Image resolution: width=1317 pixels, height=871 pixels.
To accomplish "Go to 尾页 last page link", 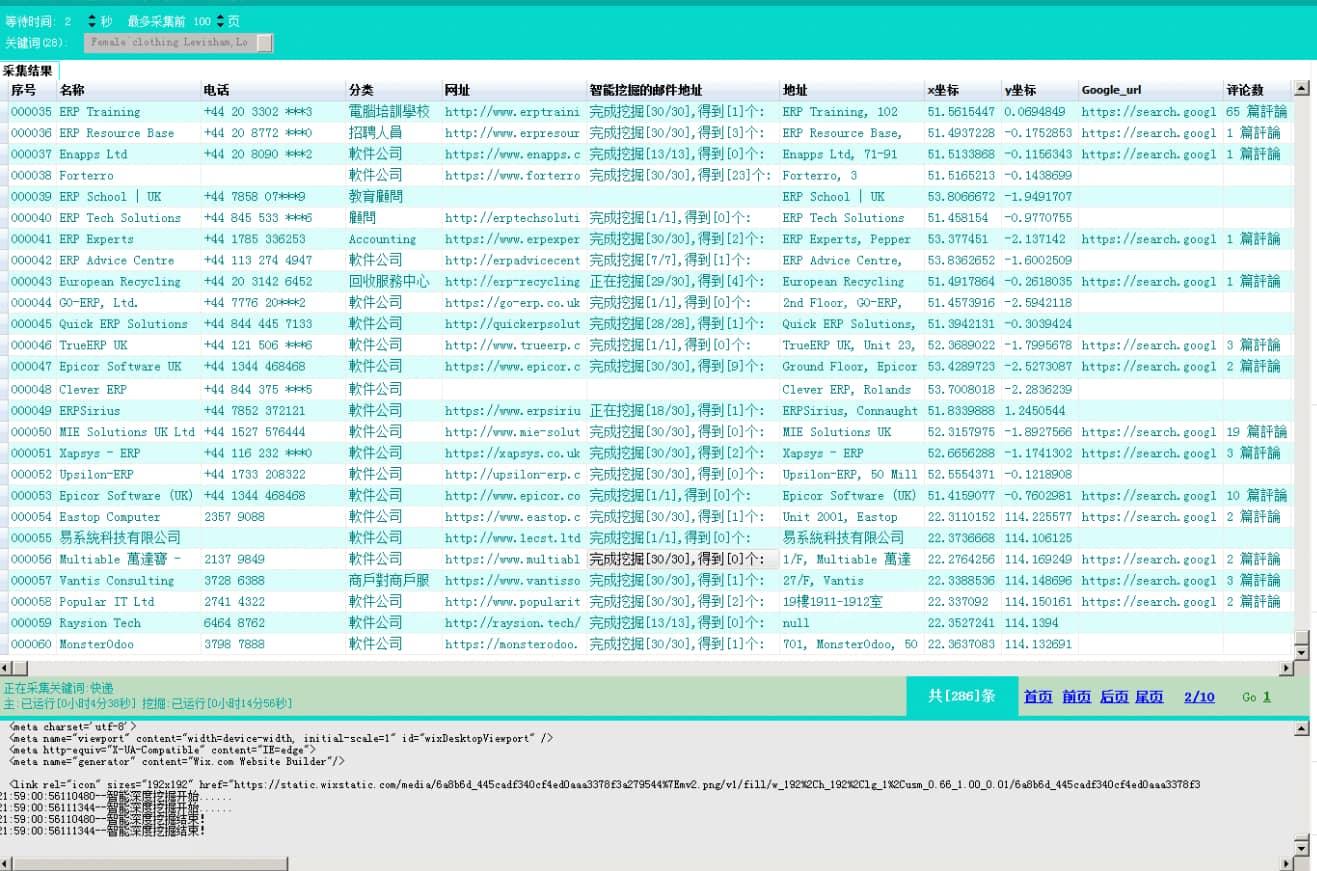I will pyautogui.click(x=1149, y=697).
